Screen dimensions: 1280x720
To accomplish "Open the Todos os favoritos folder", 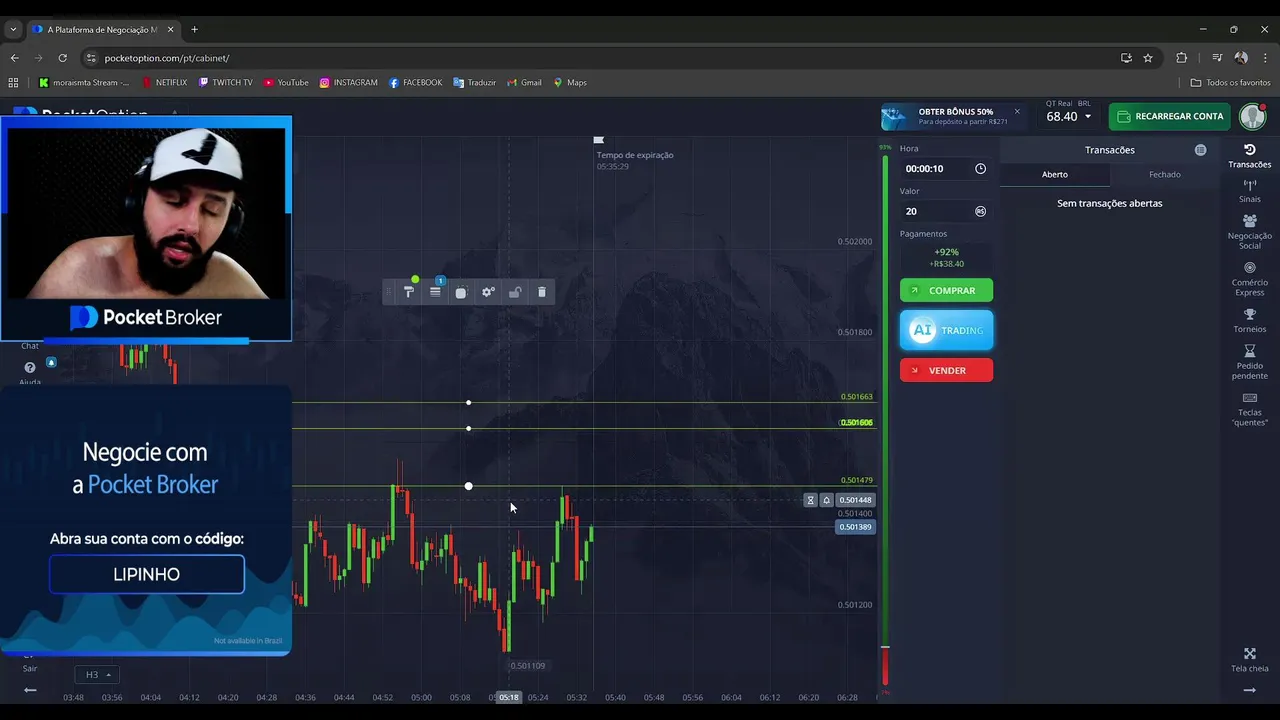I will (x=1230, y=83).
